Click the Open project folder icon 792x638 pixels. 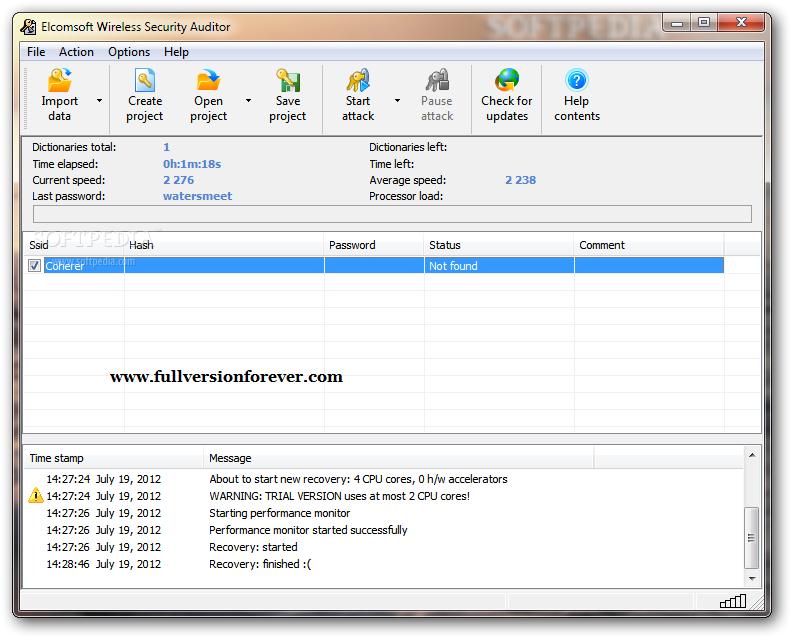tap(208, 80)
